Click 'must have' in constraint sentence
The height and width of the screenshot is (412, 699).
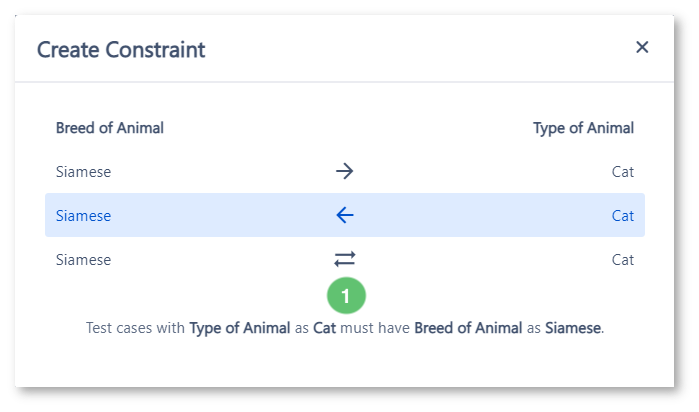pyautogui.click(x=375, y=328)
